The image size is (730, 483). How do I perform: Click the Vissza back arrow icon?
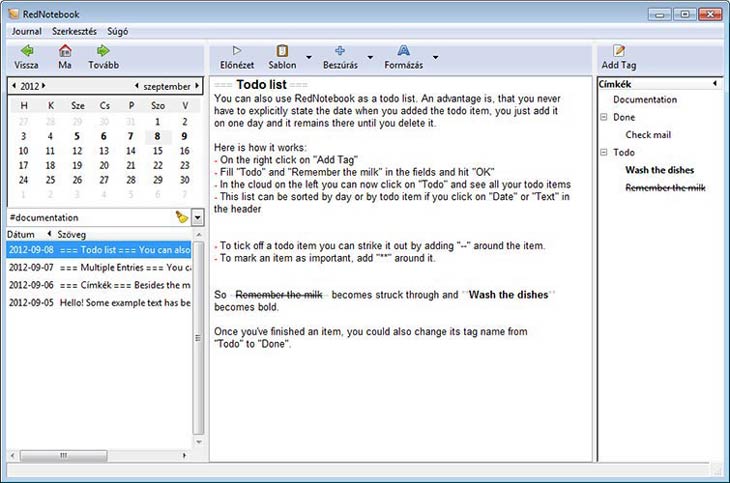26,51
